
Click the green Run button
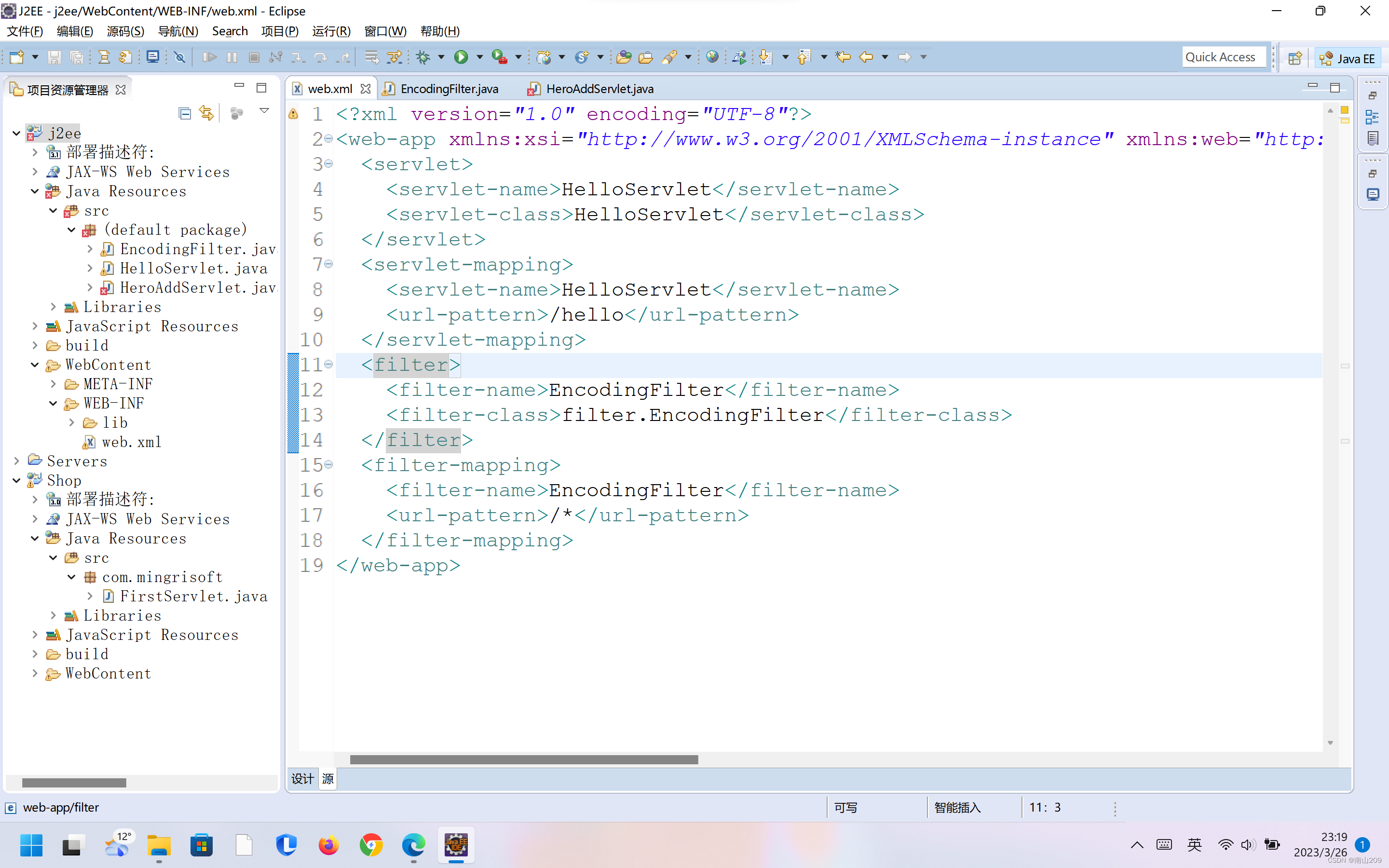(x=461, y=57)
